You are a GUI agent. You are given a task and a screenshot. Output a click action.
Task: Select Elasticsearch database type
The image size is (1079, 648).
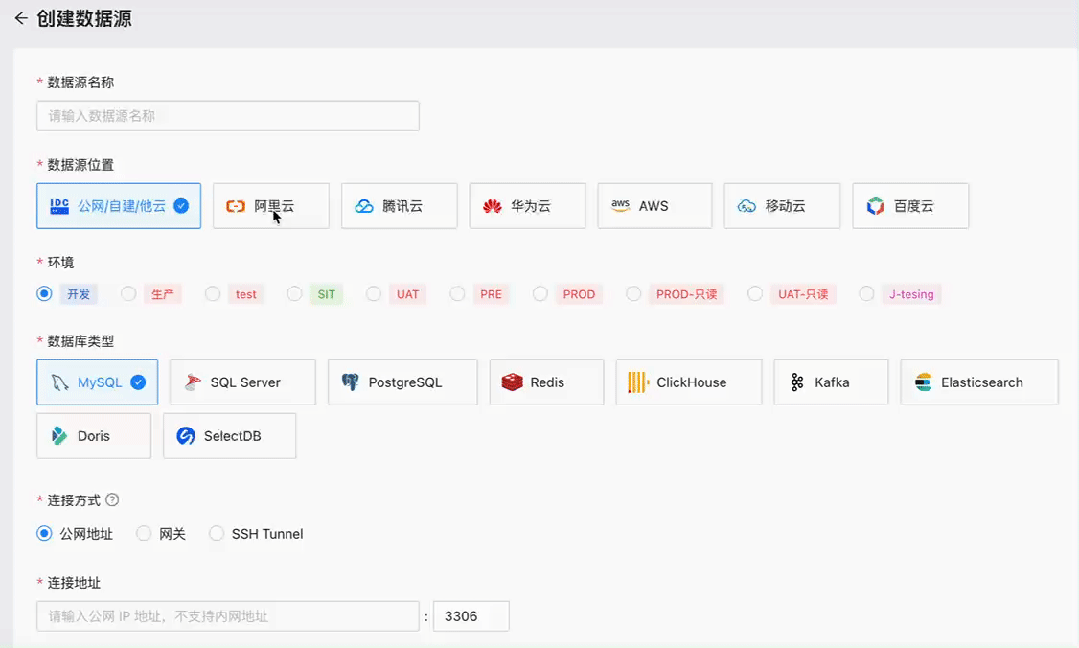[979, 382]
